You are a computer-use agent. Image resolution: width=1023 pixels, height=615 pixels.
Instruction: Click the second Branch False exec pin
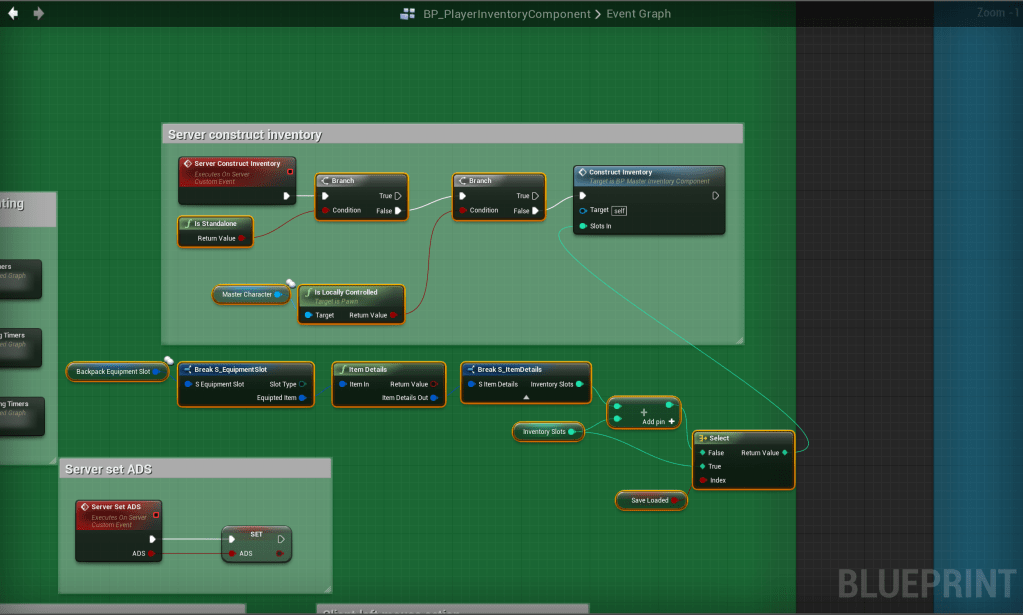pyautogui.click(x=535, y=211)
